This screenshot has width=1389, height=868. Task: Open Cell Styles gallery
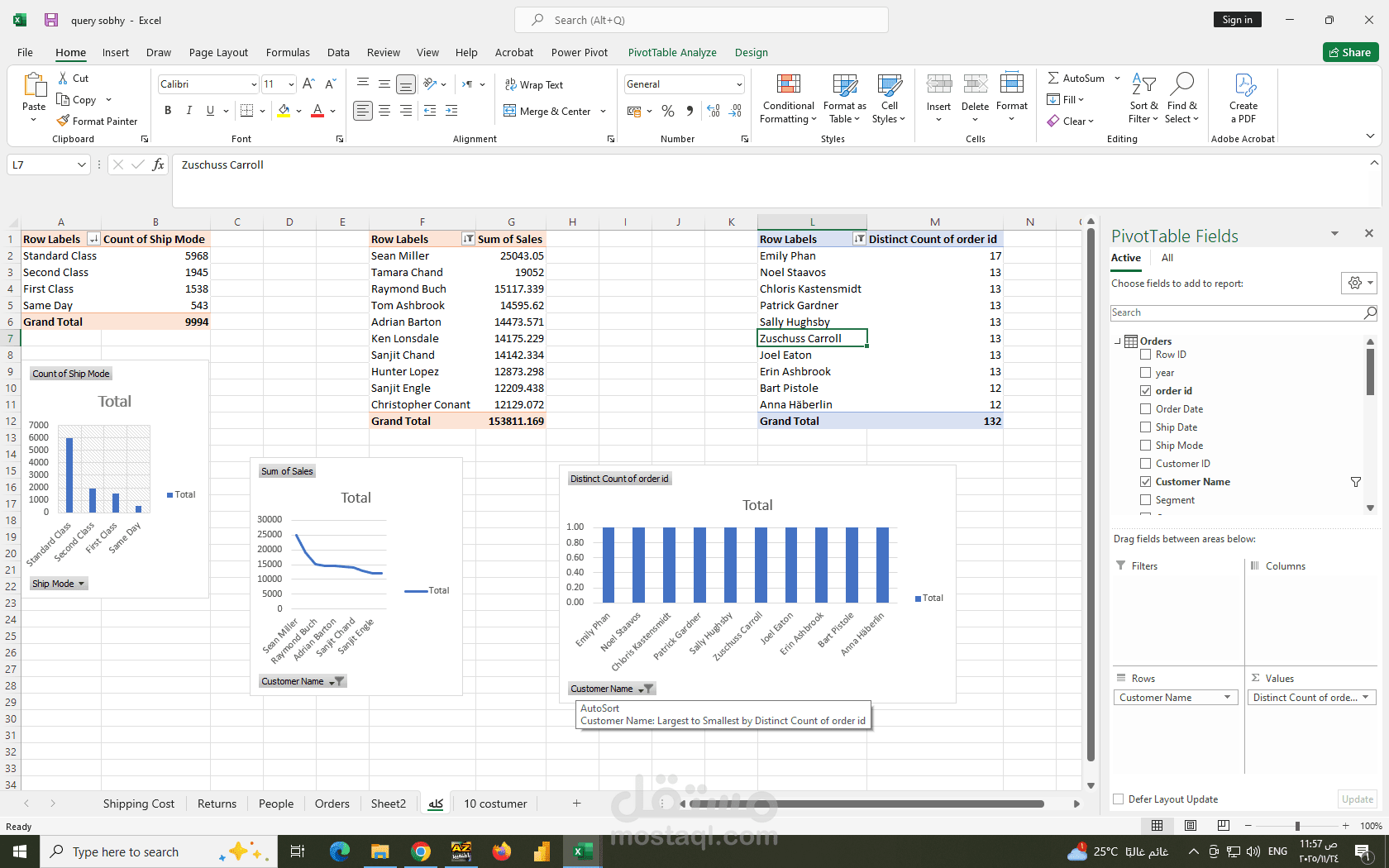pos(889,98)
